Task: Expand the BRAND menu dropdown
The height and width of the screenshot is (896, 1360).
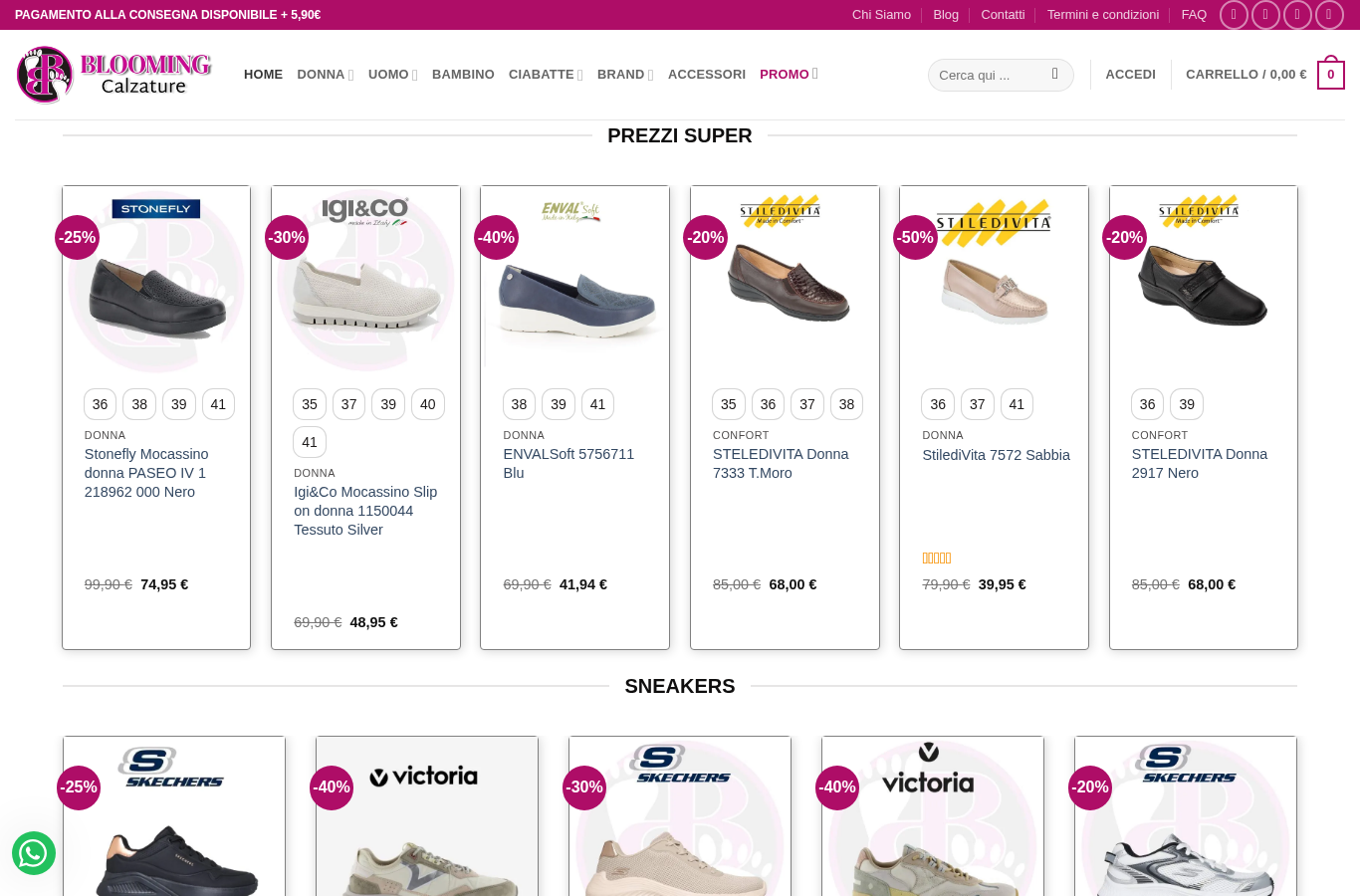Action: tap(625, 75)
